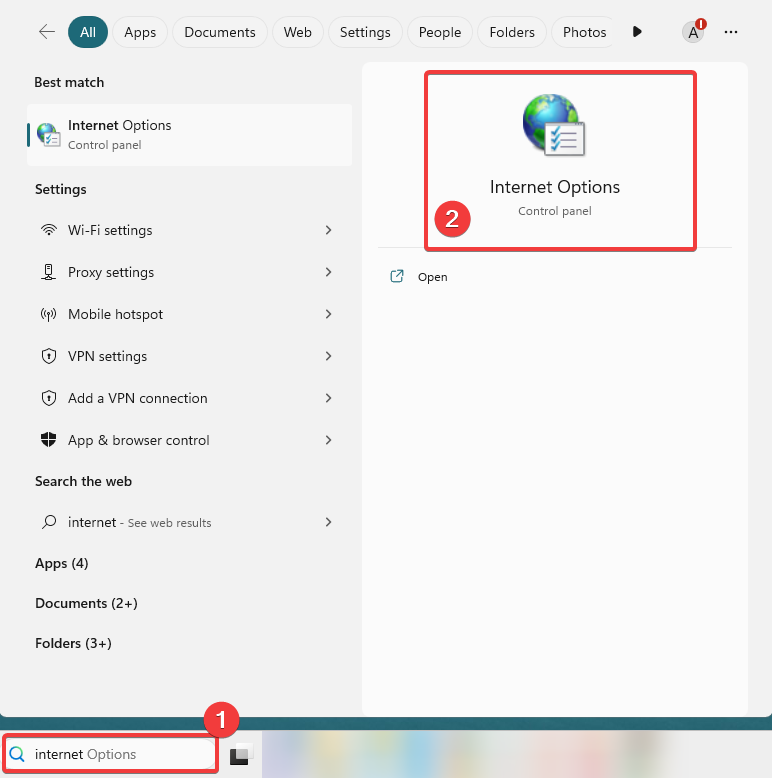Expand the Apps (4) section
772x778 pixels.
62,563
